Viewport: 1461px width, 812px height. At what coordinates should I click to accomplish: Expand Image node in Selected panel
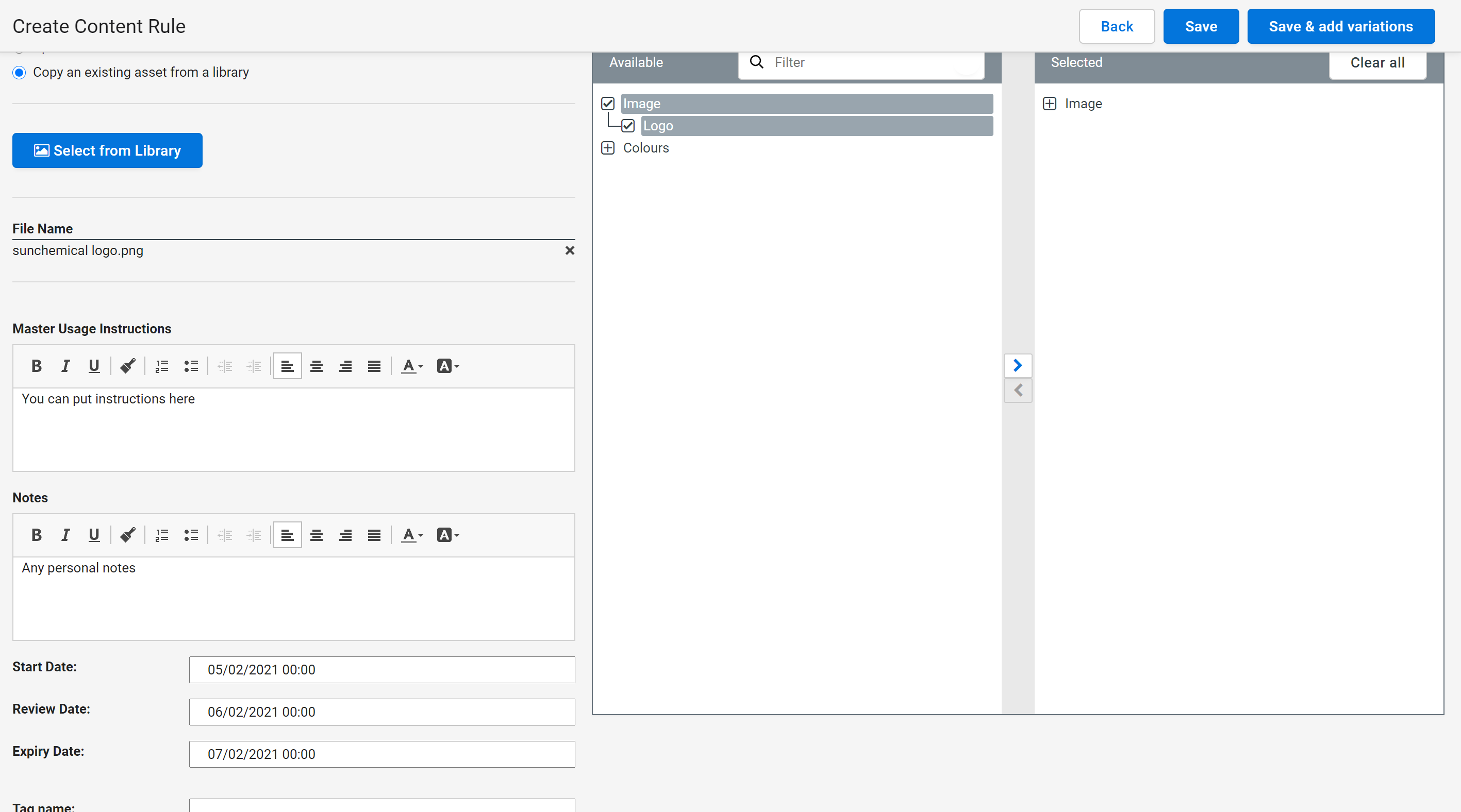pos(1049,104)
